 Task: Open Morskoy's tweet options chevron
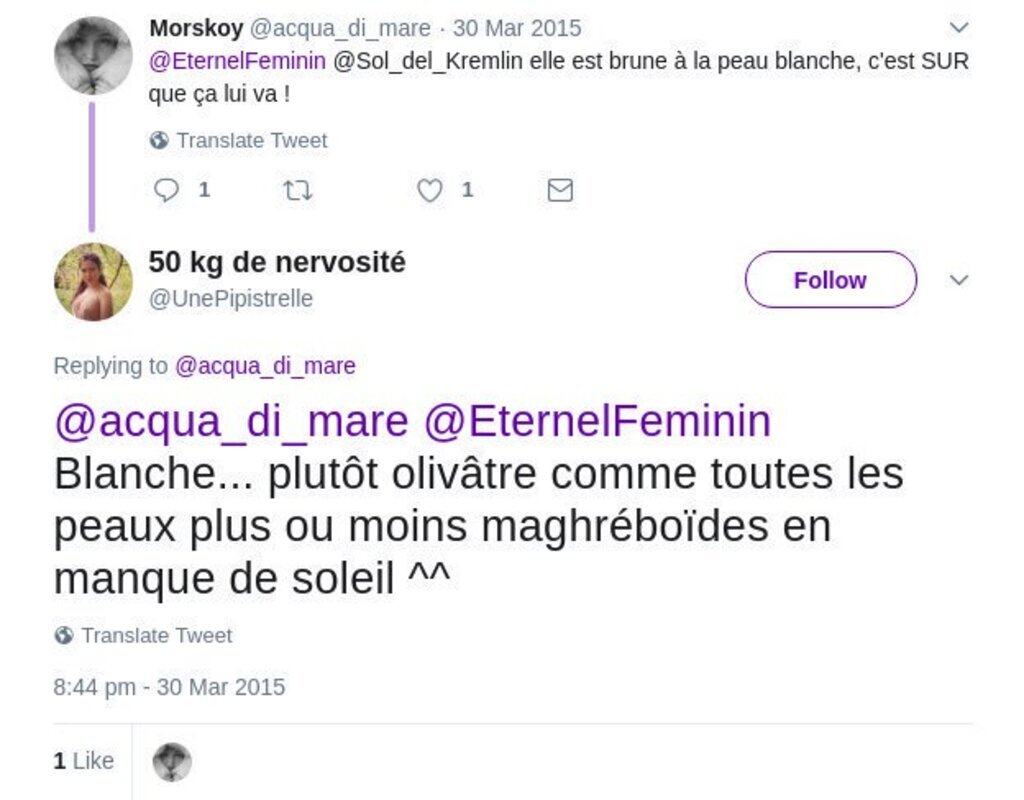click(959, 27)
